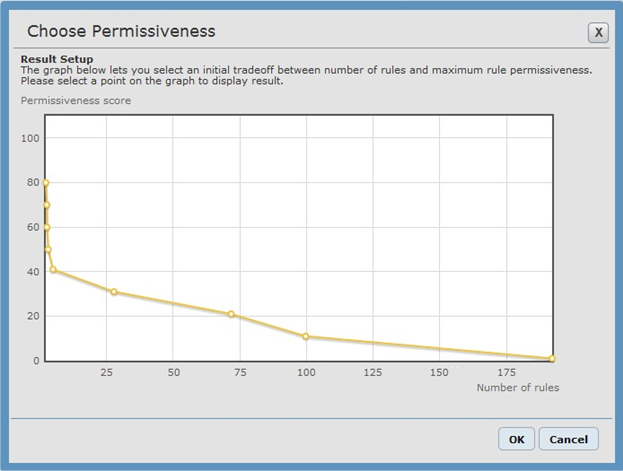This screenshot has width=623, height=471.
Task: Click the "Number of rules" axis label
Action: [517, 387]
